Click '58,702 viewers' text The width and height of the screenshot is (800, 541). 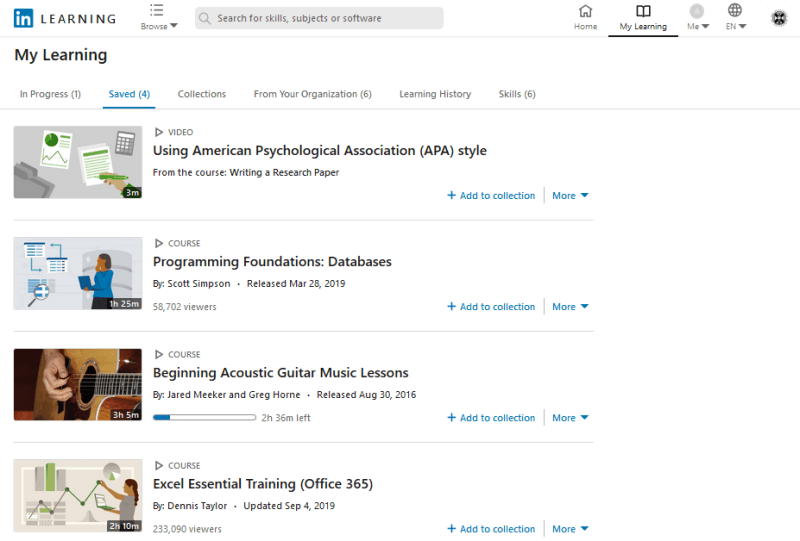pos(185,307)
